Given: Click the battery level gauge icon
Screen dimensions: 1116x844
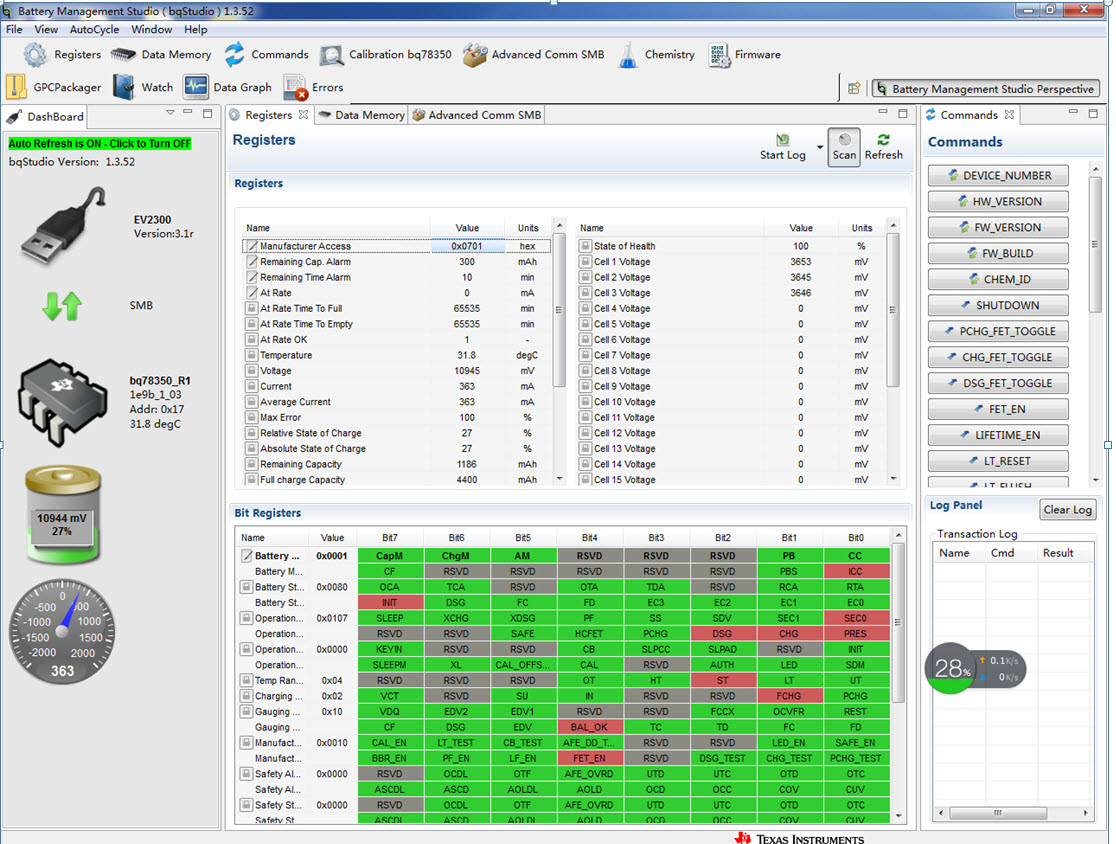Looking at the screenshot, I should (x=63, y=514).
